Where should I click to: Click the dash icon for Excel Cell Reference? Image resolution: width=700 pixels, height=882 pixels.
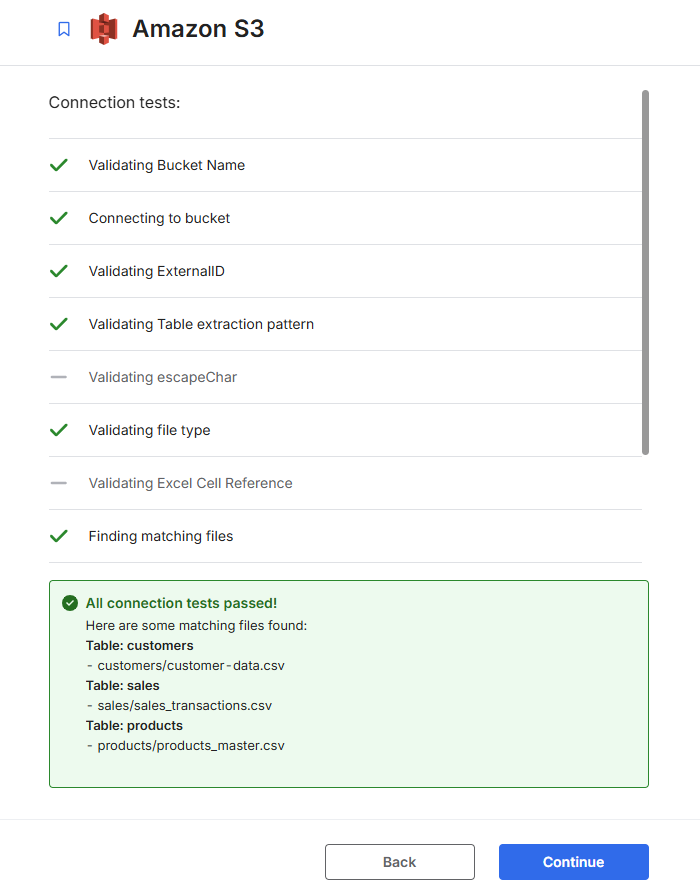pyautogui.click(x=59, y=483)
